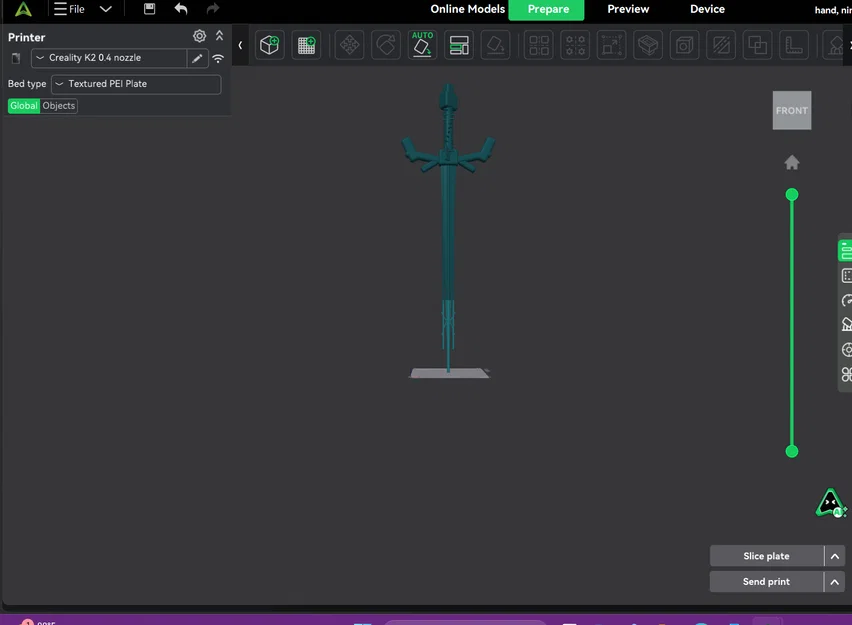Open the Textured PEI Plate bed type dropdown

[x=136, y=84]
